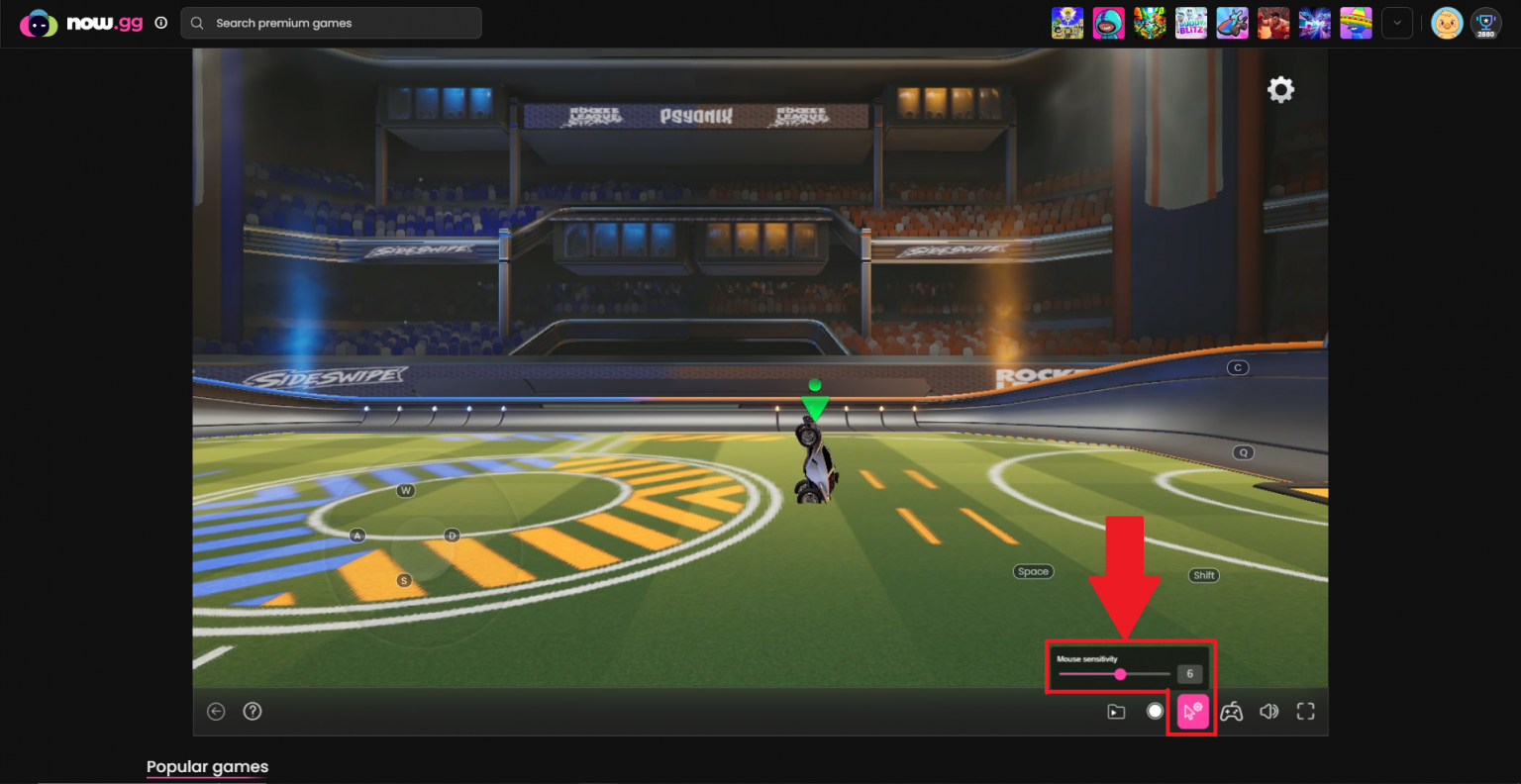
Task: Click the Search premium games field
Action: point(331,23)
